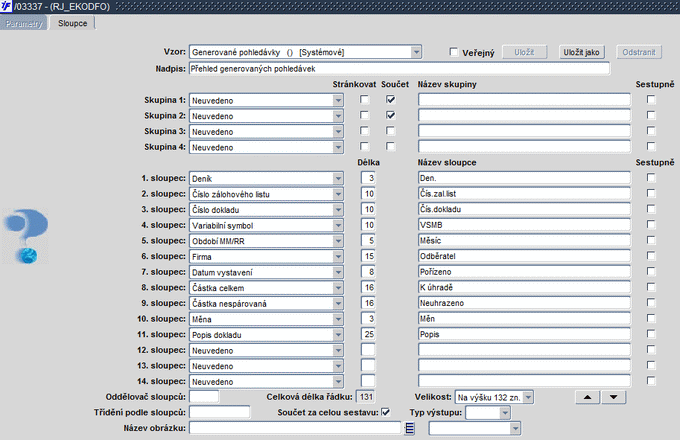The width and height of the screenshot is (680, 440).
Task: Click the Název sloupce field containing Neuhrazeno
Action: click(x=524, y=303)
